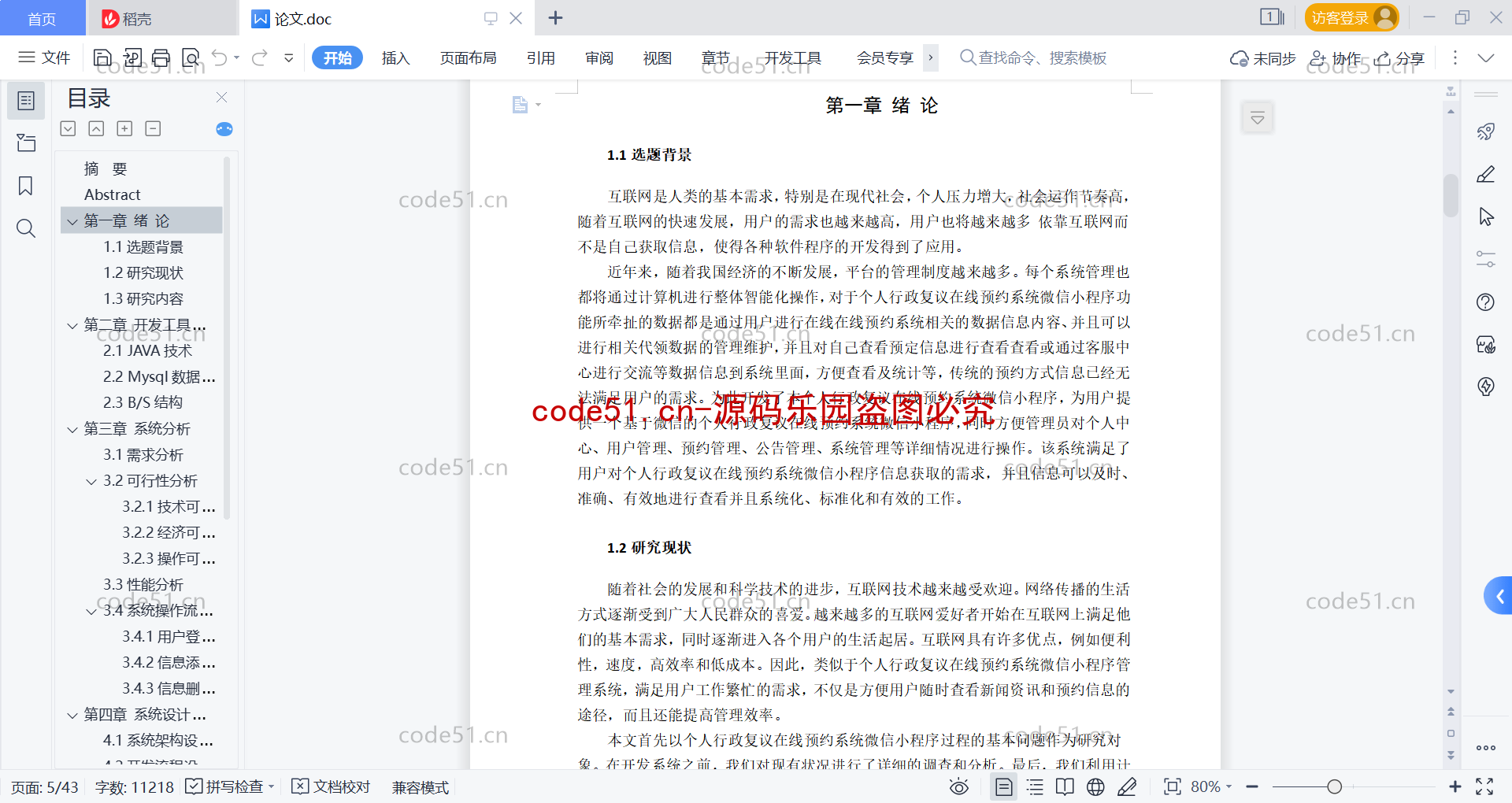Open the outline navigation panel icon

tap(26, 101)
